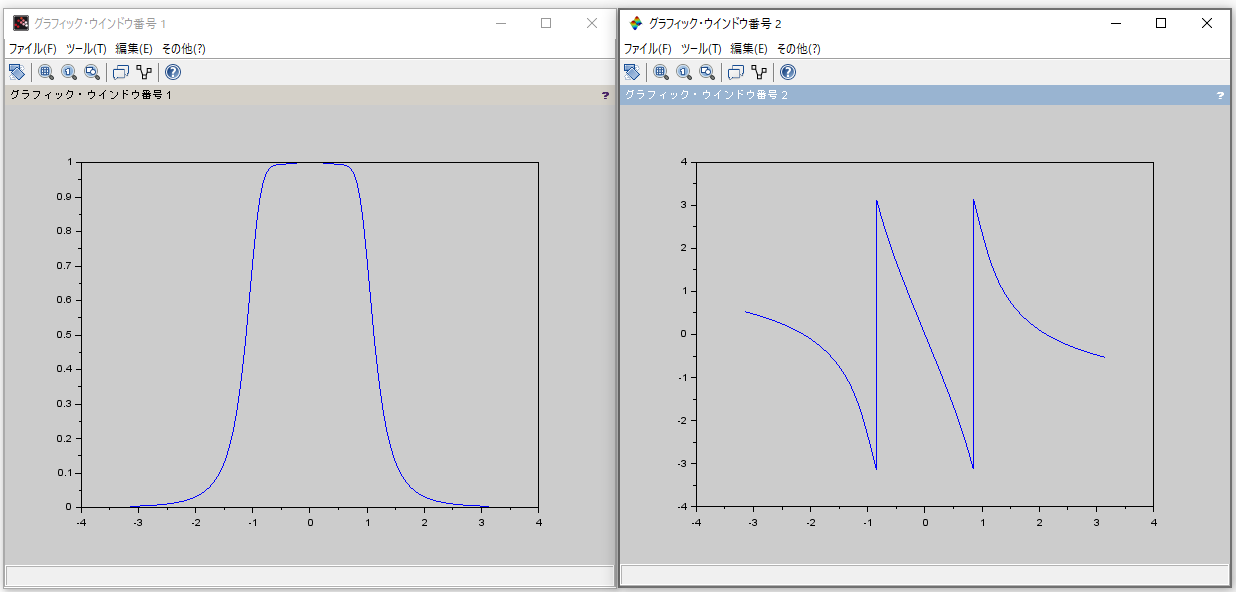1236x592 pixels.
Task: Click x-axis label -3 in window 1 plot
Action: 137,522
